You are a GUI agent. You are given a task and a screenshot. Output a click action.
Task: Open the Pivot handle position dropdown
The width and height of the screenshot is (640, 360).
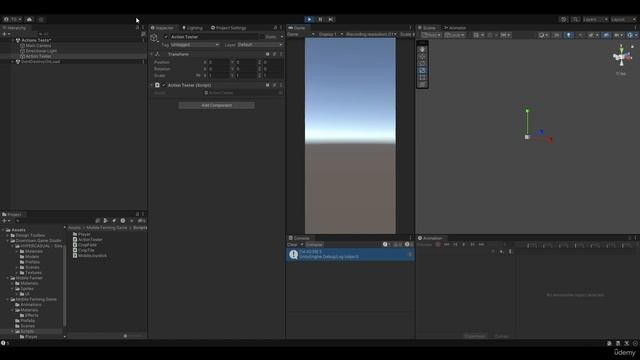(431, 35)
